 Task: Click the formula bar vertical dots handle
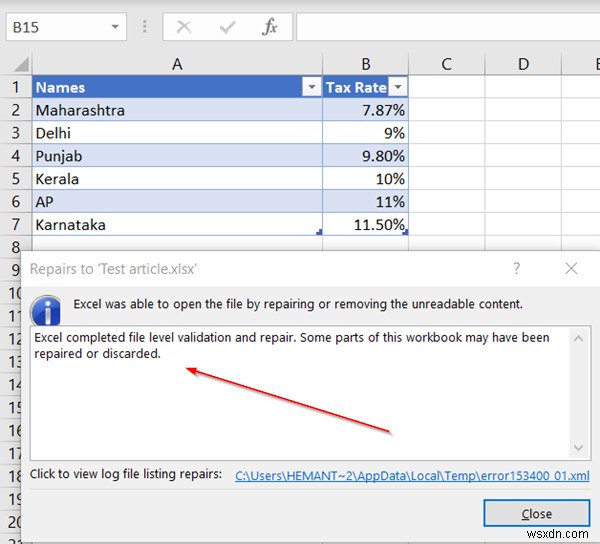145,27
